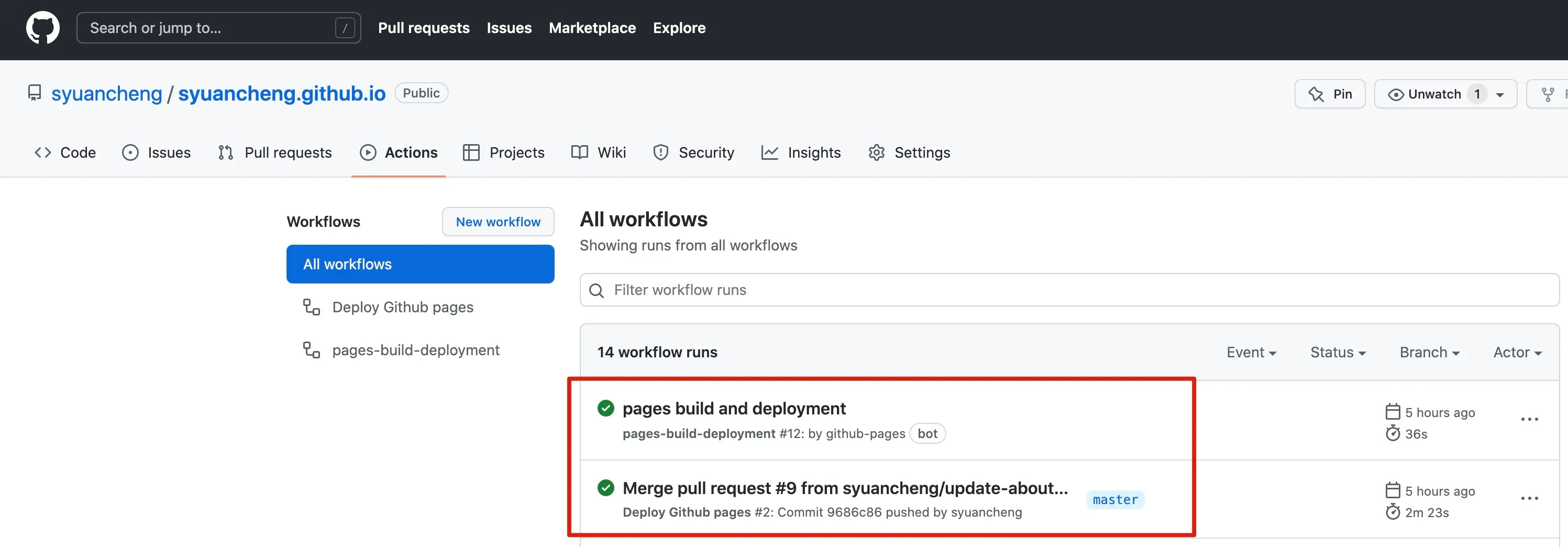The width and height of the screenshot is (1568, 547).
Task: Expand the Unwatch dropdown arrow
Action: (1500, 95)
